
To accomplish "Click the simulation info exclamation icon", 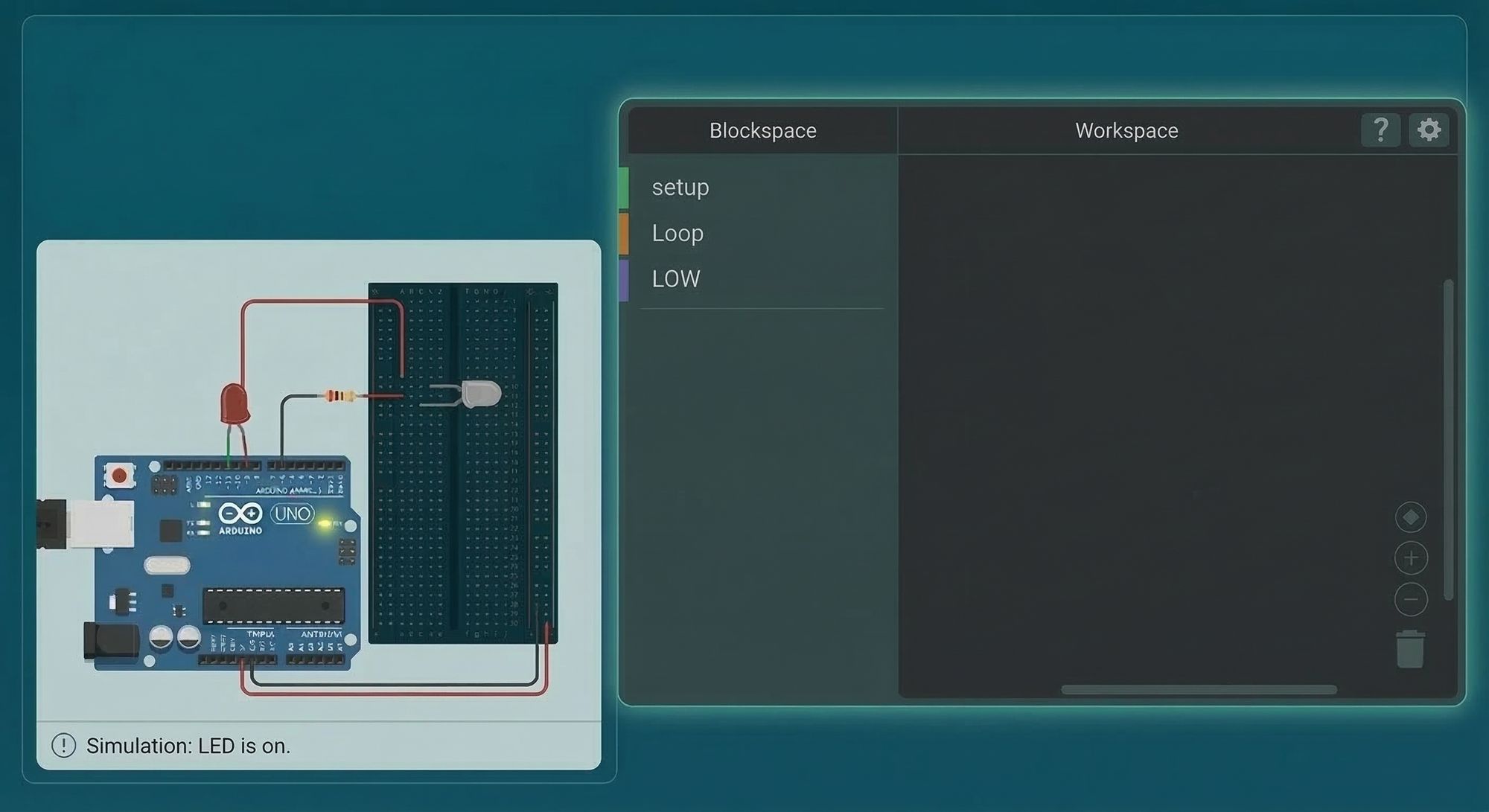I will pos(63,745).
